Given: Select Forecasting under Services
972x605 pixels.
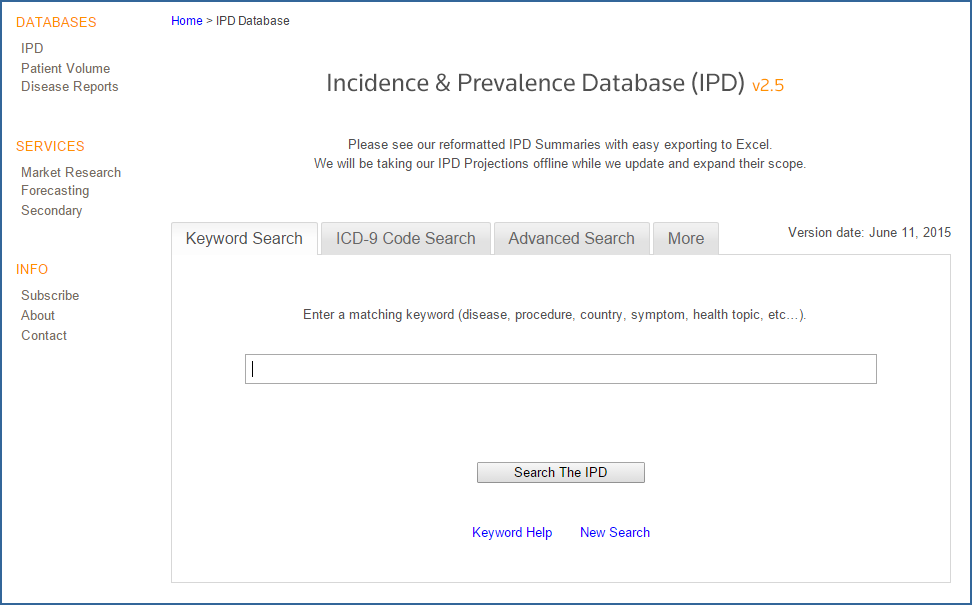Looking at the screenshot, I should [55, 190].
